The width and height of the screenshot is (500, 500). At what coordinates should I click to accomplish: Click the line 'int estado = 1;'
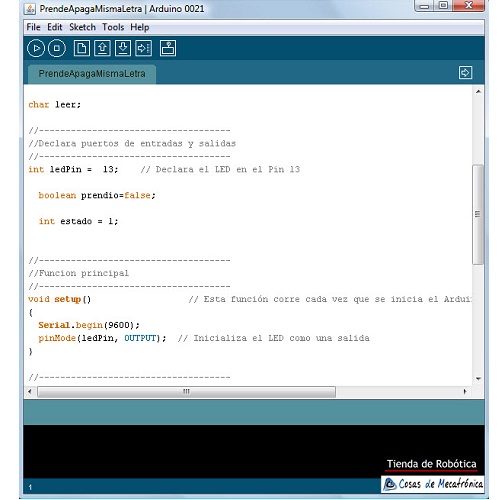pyautogui.click(x=78, y=221)
